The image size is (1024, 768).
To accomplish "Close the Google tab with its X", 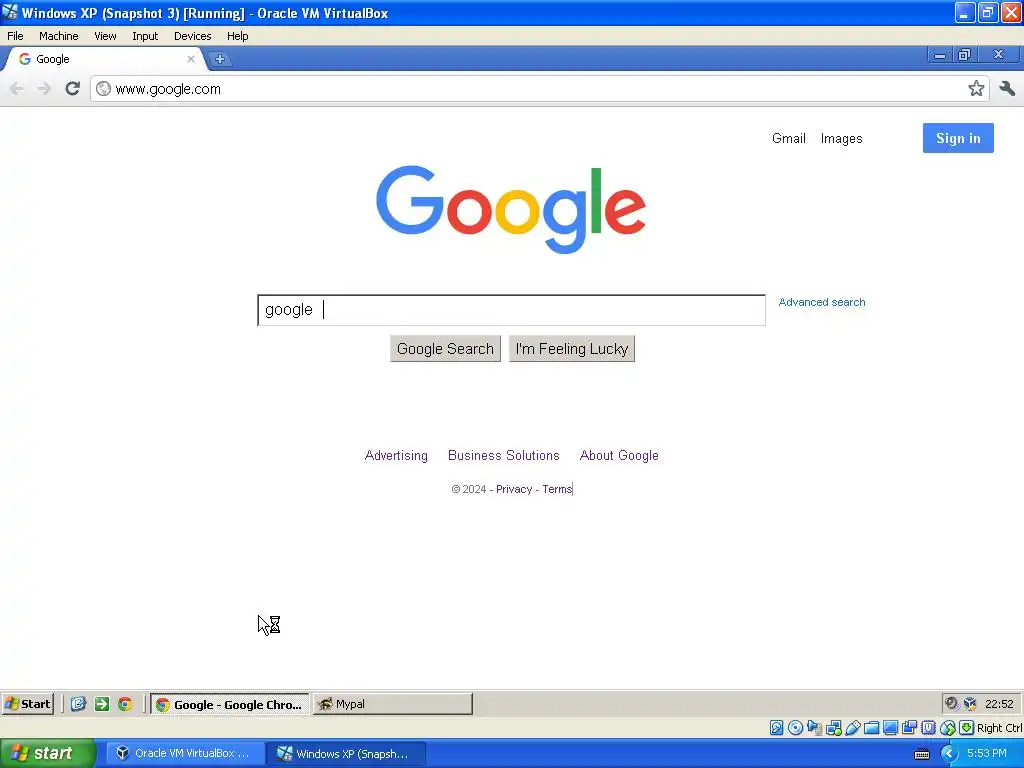I will point(191,59).
